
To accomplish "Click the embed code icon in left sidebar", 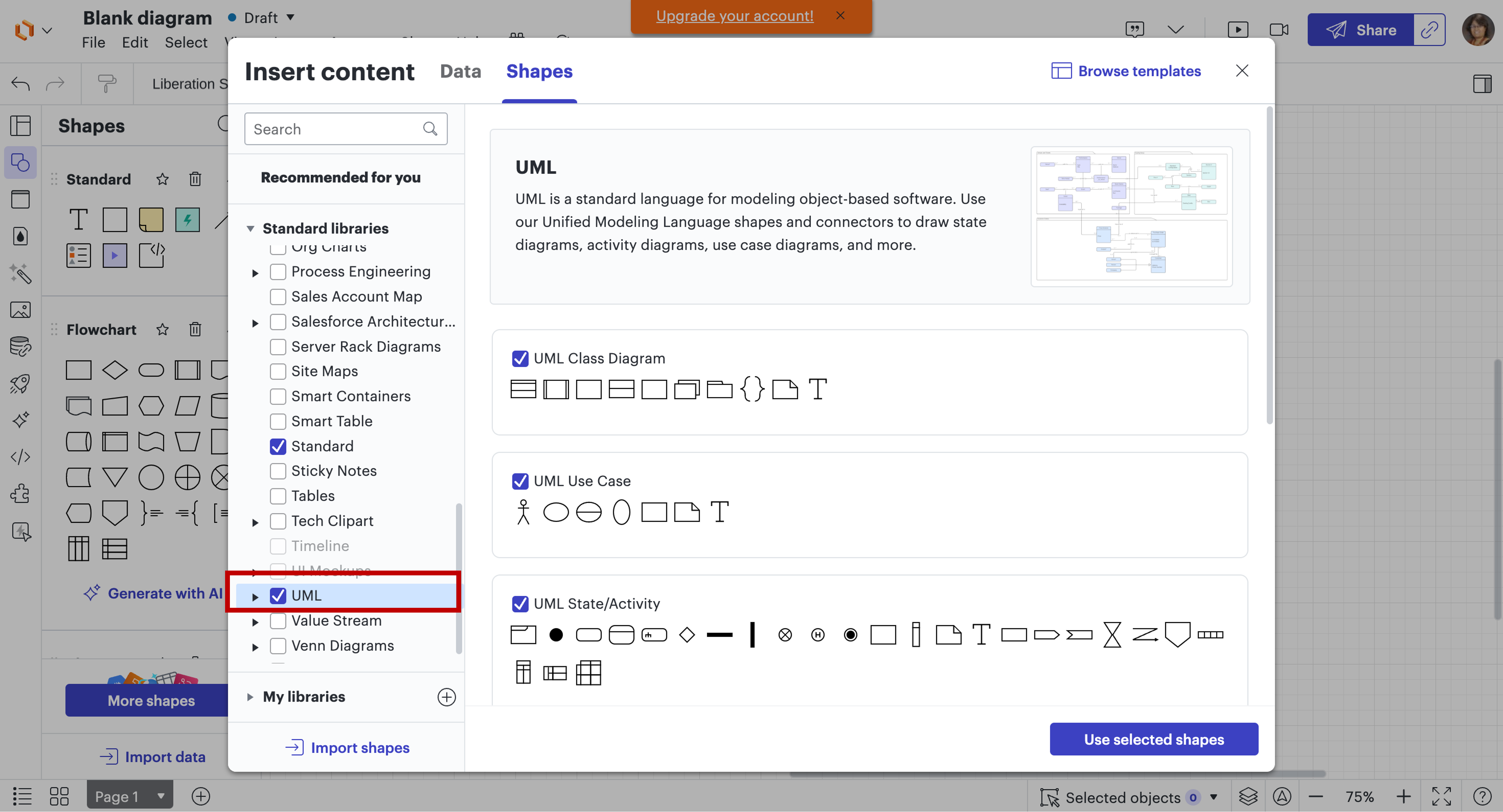I will pyautogui.click(x=20, y=457).
